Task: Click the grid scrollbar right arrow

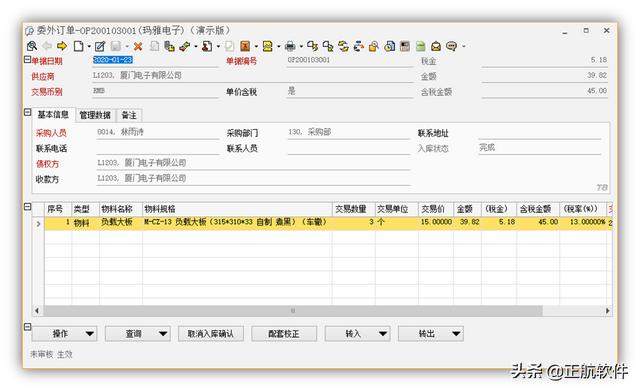Action: tap(607, 311)
